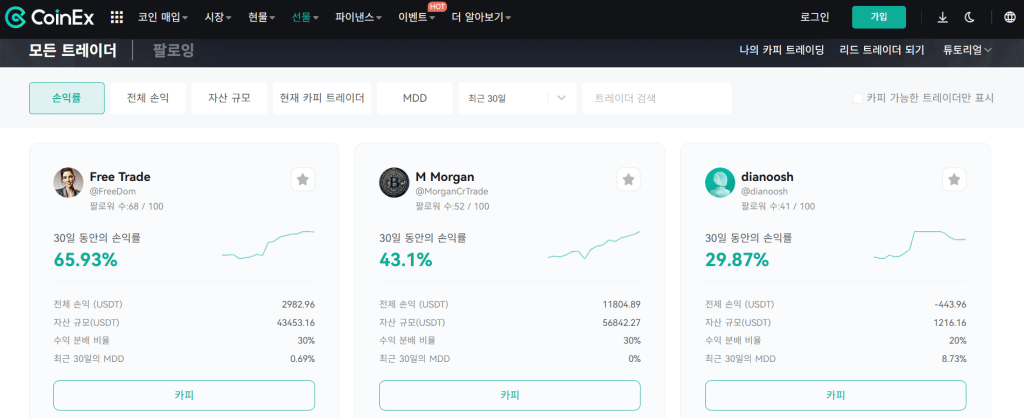Expand the 파이낸스 menu
Image resolution: width=1024 pixels, height=418 pixels.
(359, 17)
